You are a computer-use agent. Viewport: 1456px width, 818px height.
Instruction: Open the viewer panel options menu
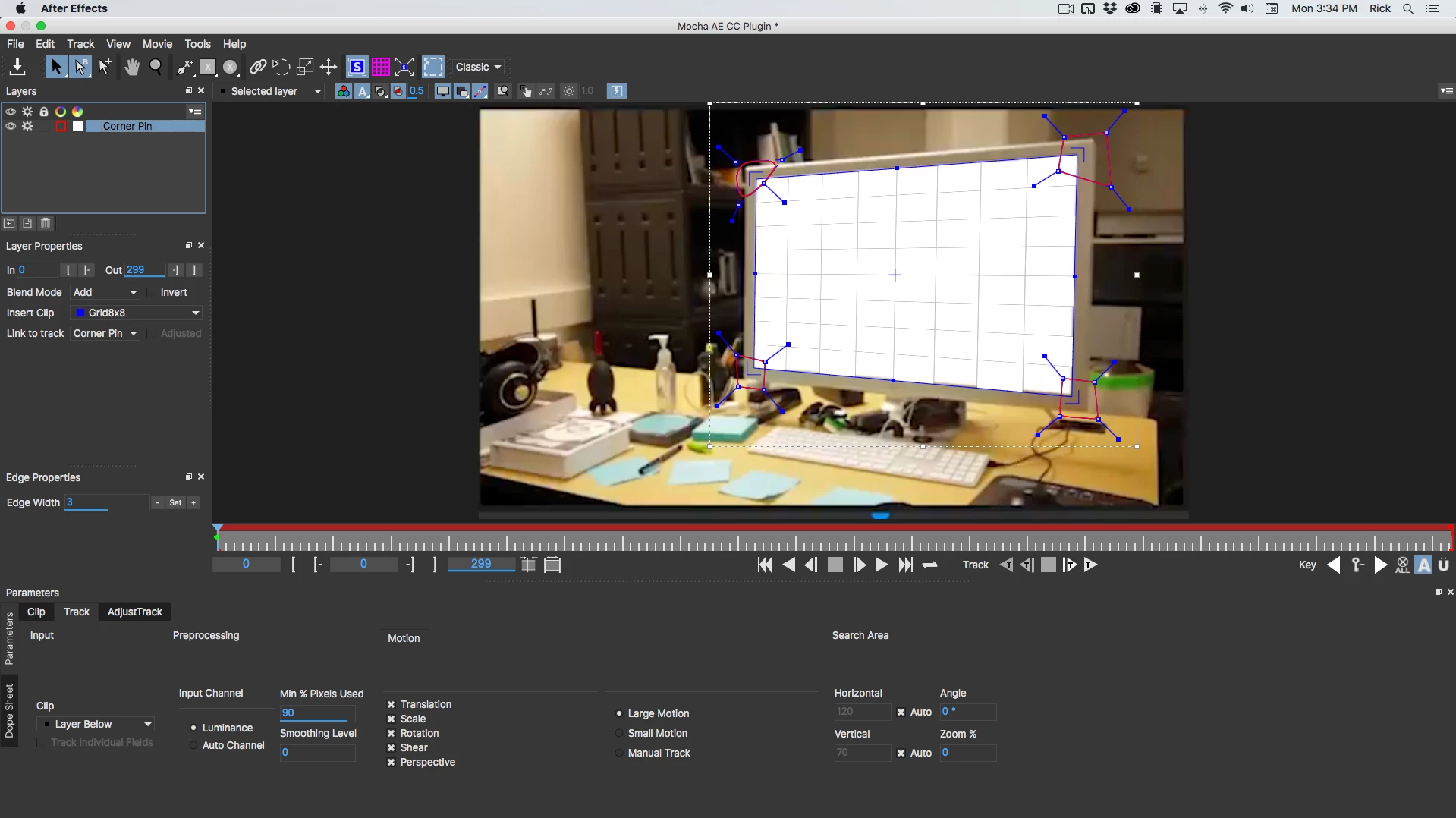[x=1446, y=91]
